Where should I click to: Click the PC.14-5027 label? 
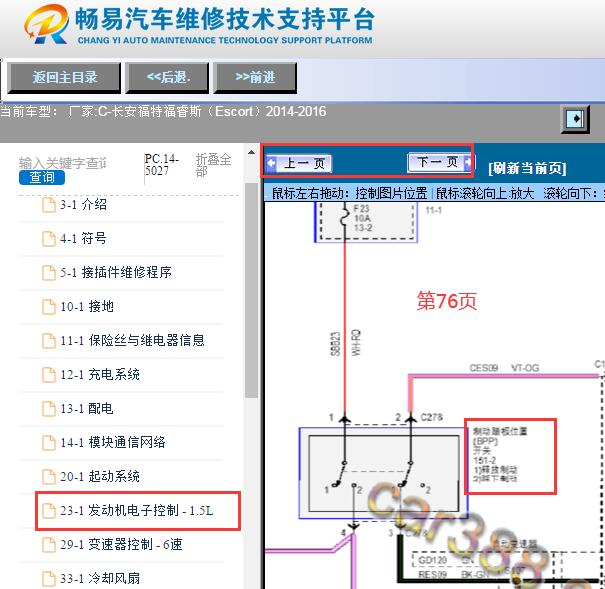click(x=162, y=164)
